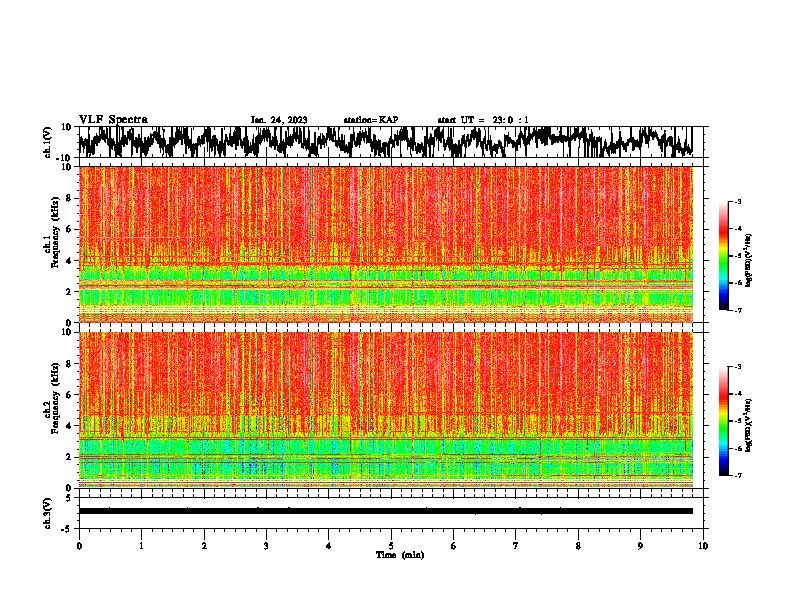Click the "-7" label on ch.2 colorbar
Screen dimensions: 792x612
pos(737,476)
